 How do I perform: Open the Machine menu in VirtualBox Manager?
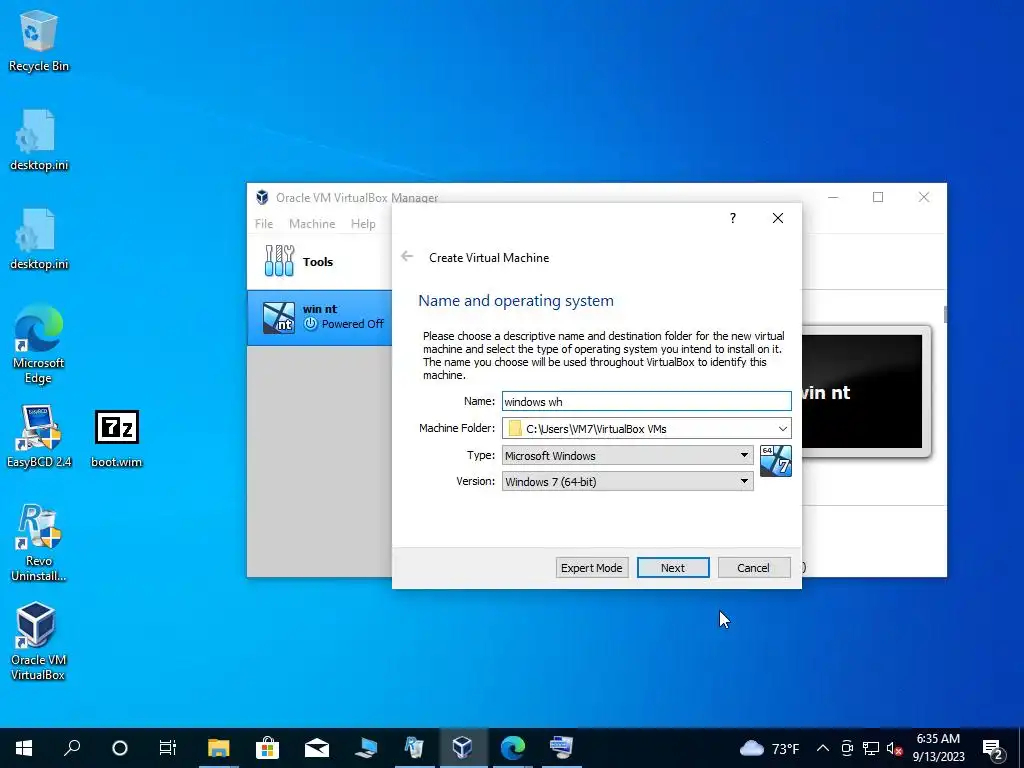tap(312, 223)
